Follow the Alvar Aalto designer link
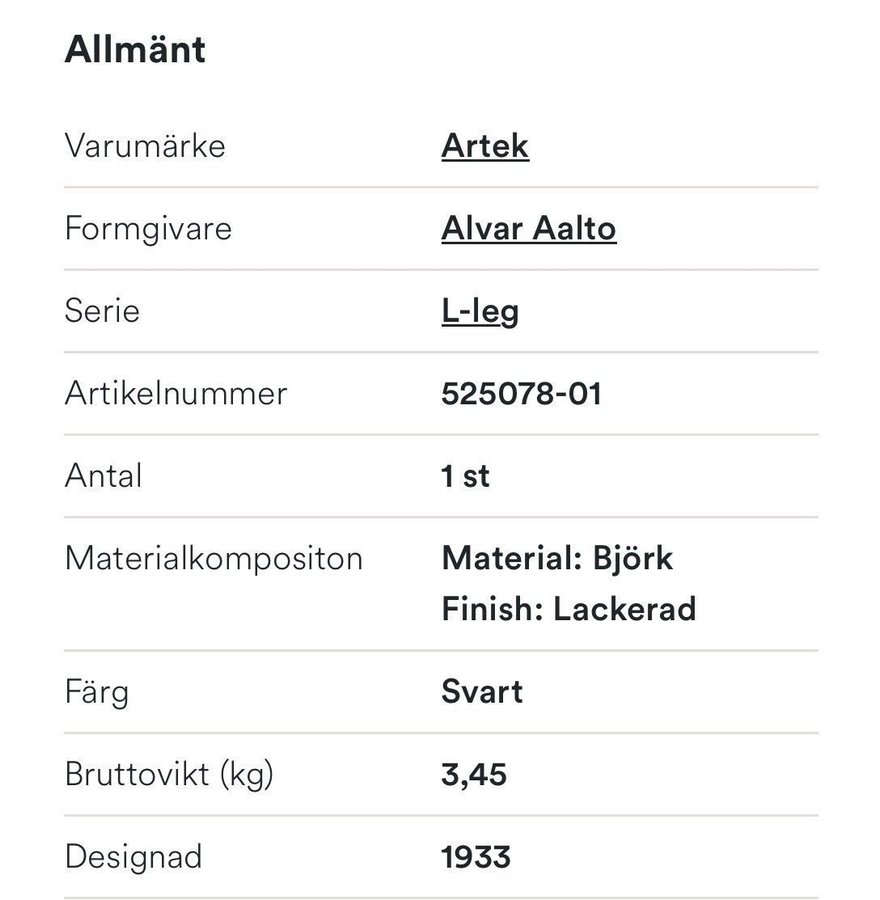 (528, 229)
